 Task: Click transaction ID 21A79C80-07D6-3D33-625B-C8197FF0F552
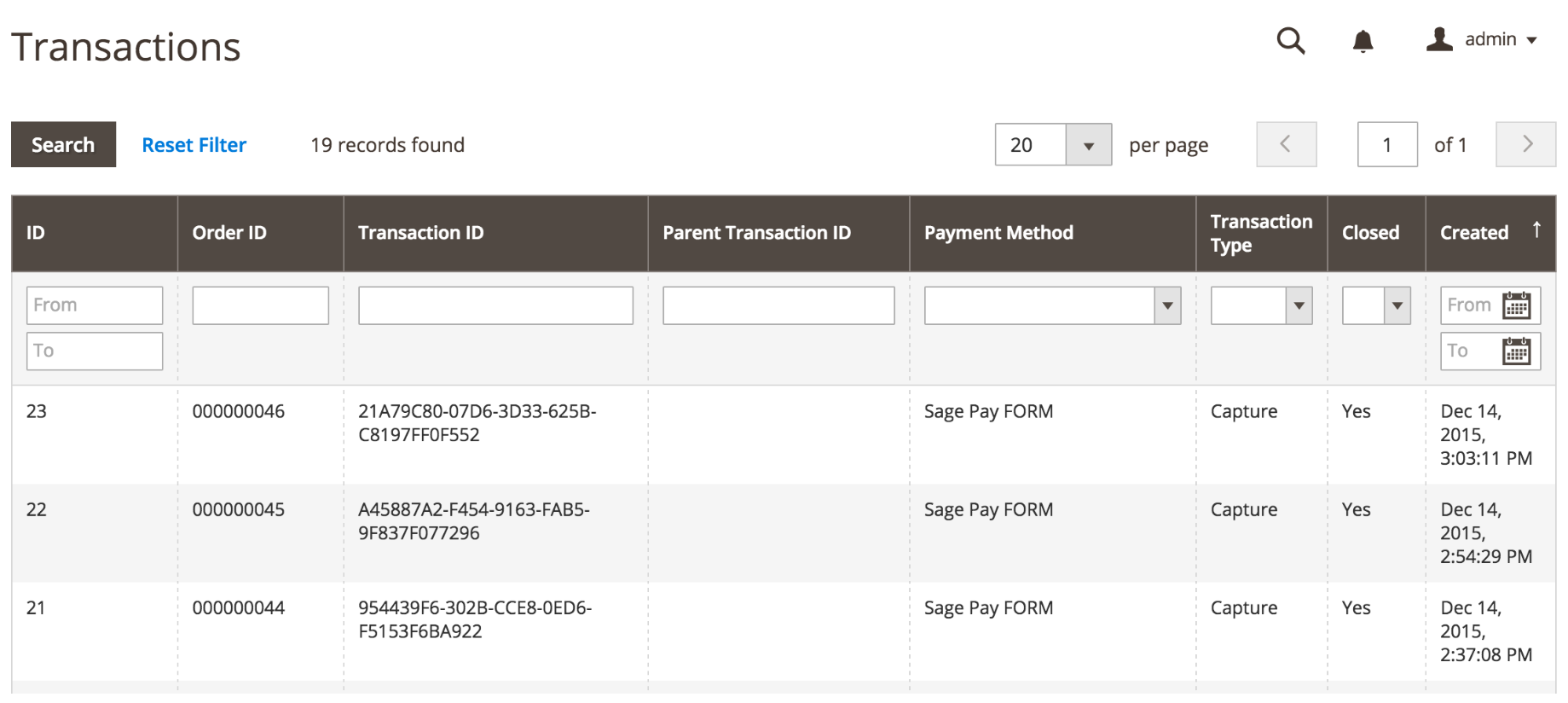[x=477, y=423]
